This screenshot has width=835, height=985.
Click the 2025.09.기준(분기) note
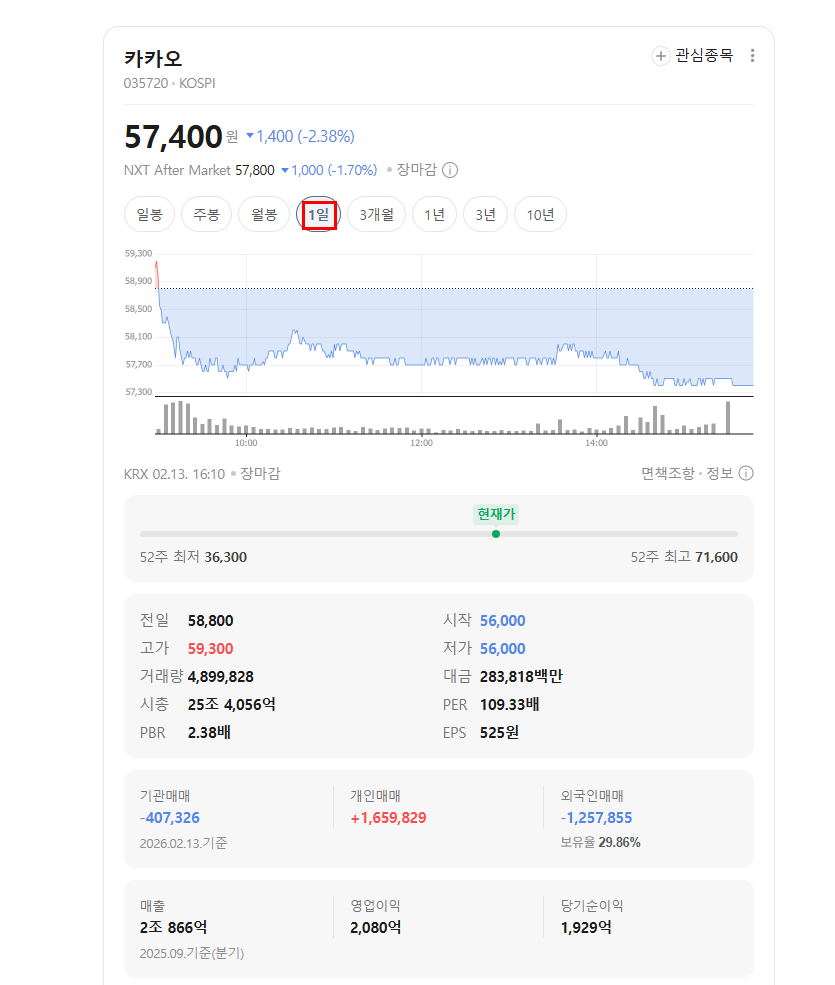(192, 954)
